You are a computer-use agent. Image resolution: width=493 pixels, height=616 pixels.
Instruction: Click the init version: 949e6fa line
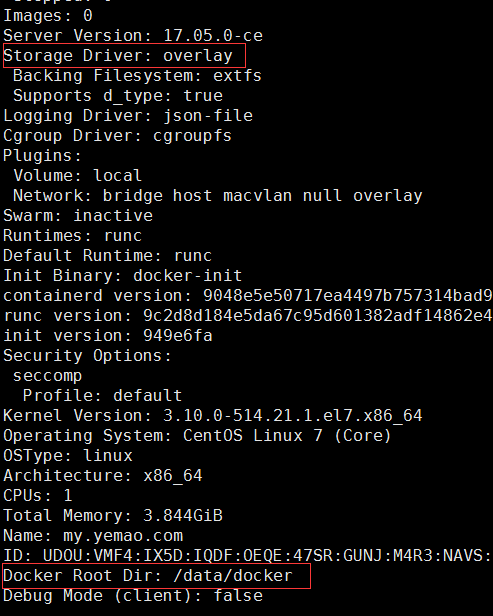coord(108,336)
